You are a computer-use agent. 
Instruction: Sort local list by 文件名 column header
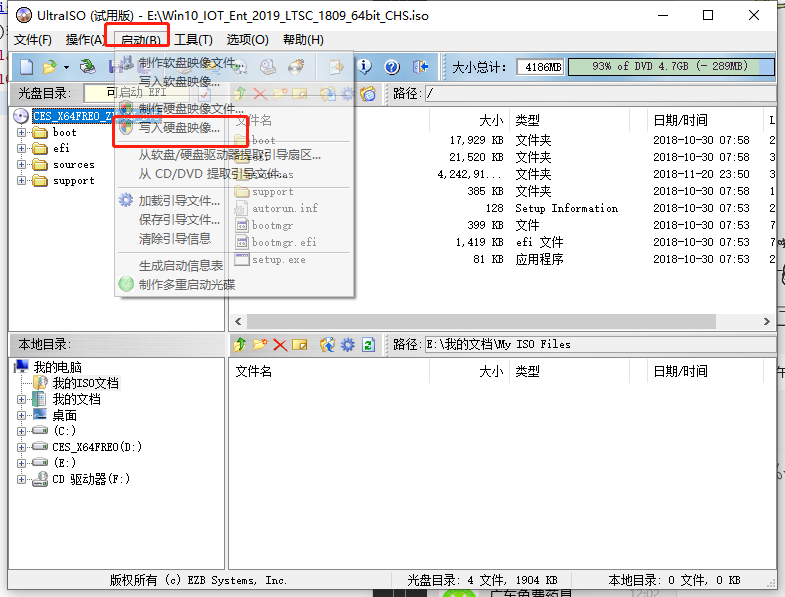click(x=329, y=372)
